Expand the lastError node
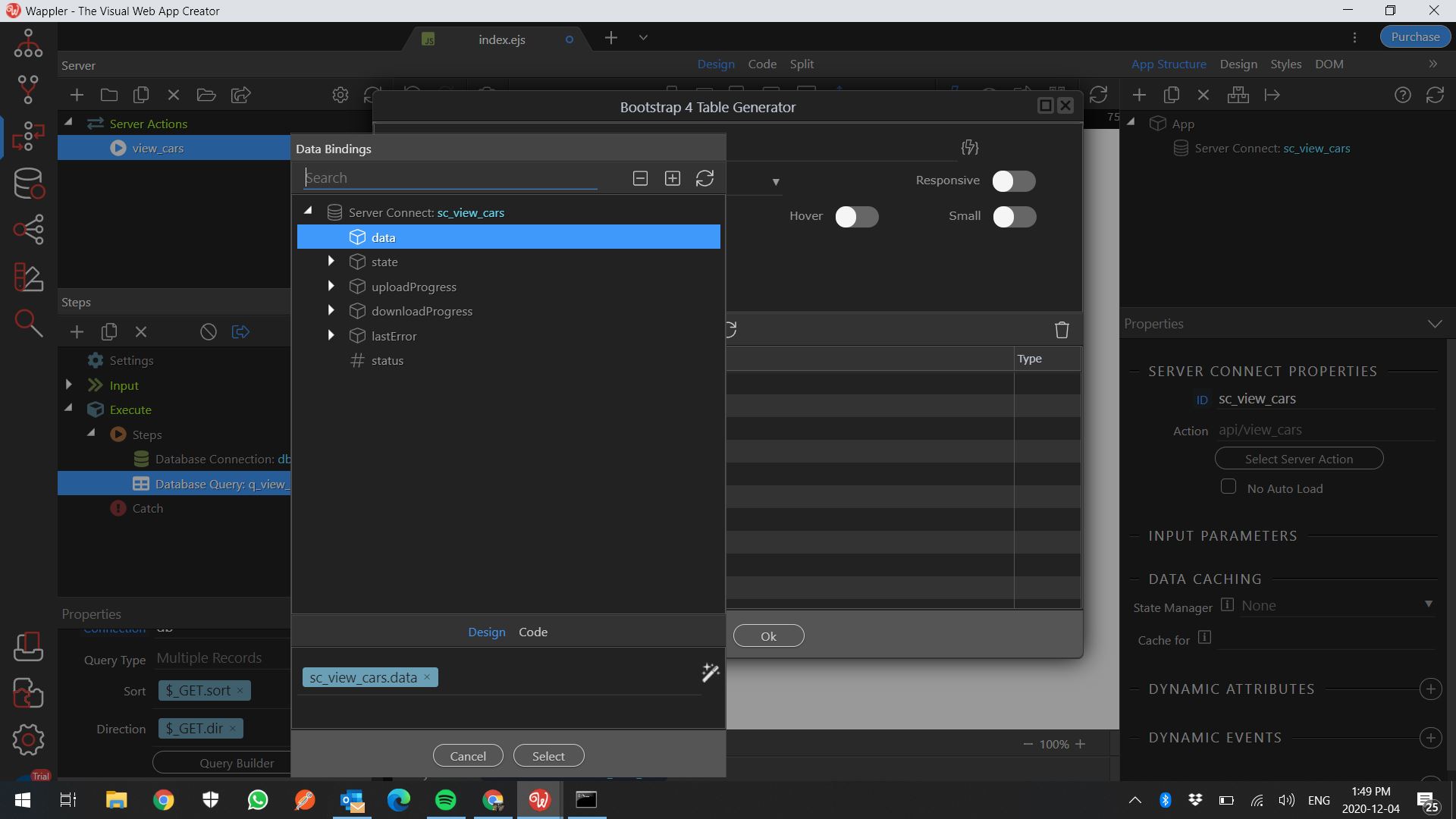The height and width of the screenshot is (819, 1456). 331,335
